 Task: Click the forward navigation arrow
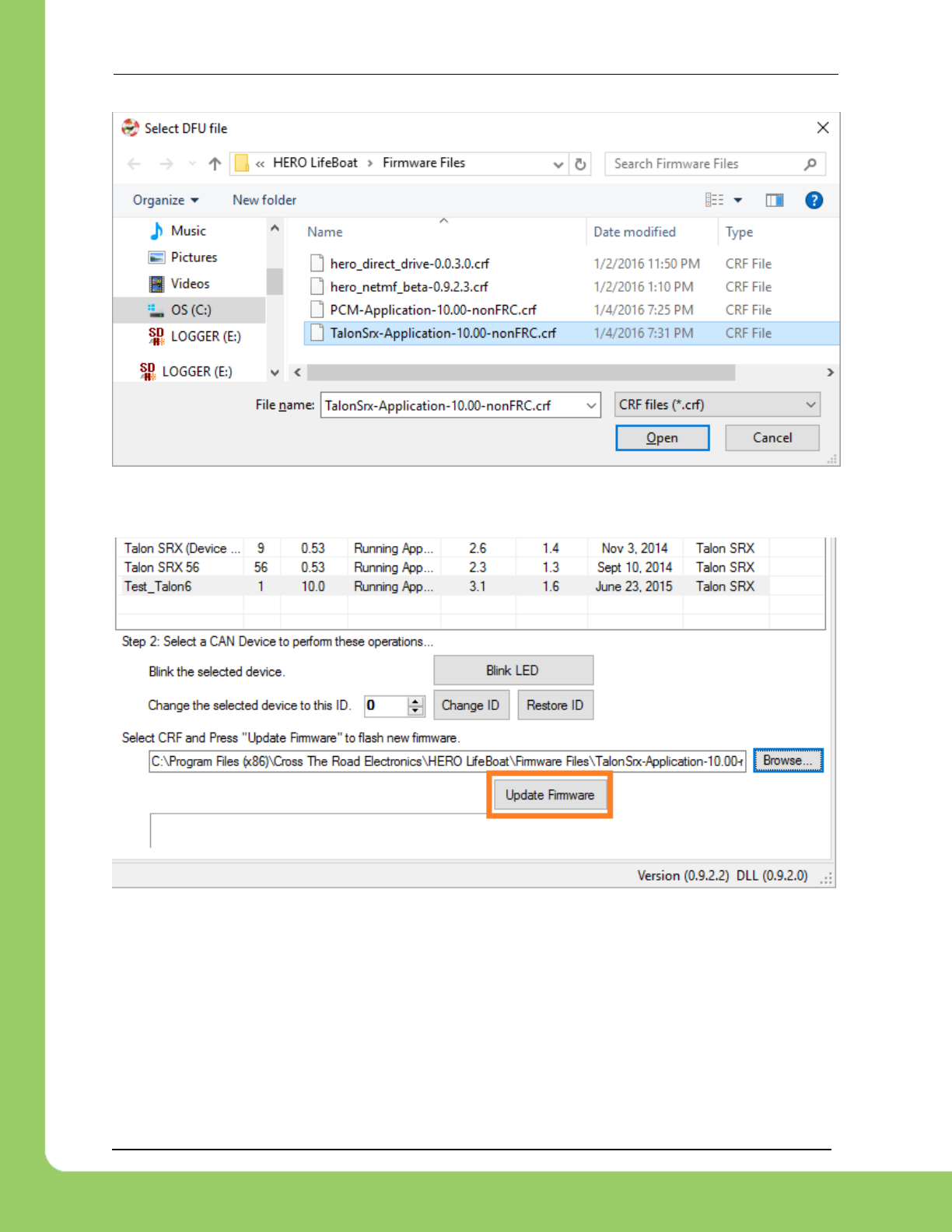[x=166, y=163]
